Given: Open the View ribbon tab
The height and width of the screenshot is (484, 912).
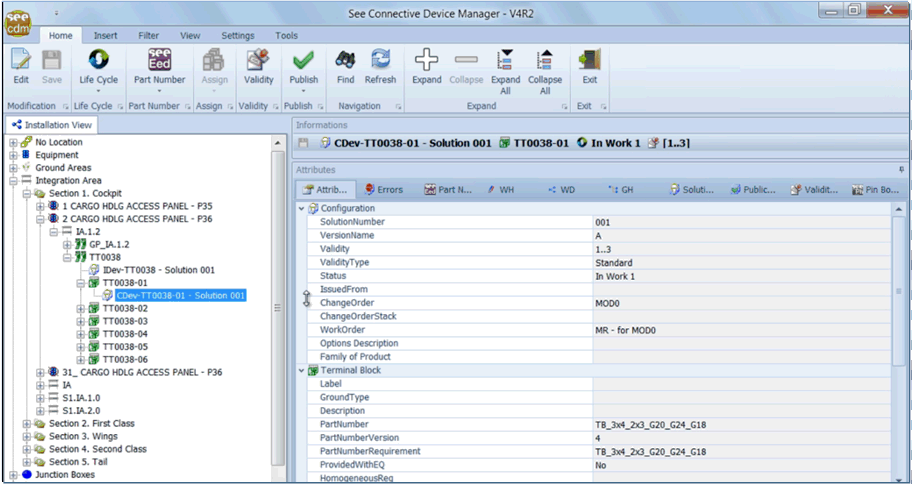Looking at the screenshot, I should [190, 35].
